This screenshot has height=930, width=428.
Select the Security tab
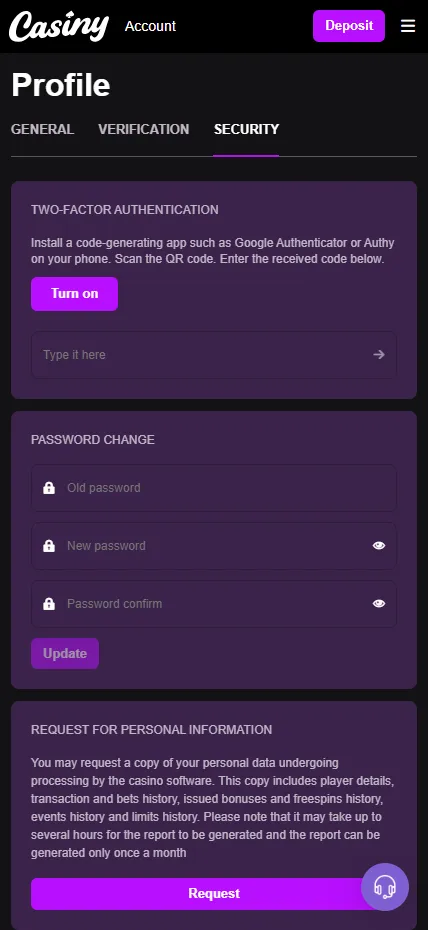coord(246,129)
